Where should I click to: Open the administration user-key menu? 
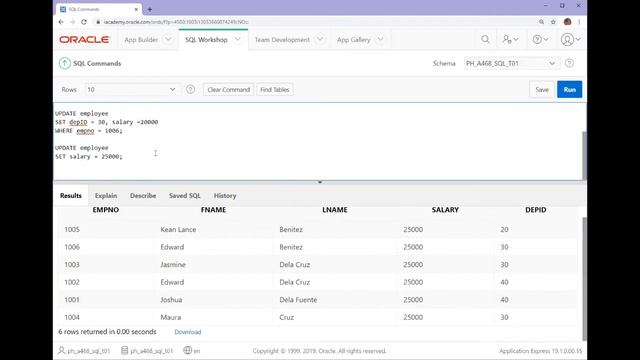click(510, 39)
